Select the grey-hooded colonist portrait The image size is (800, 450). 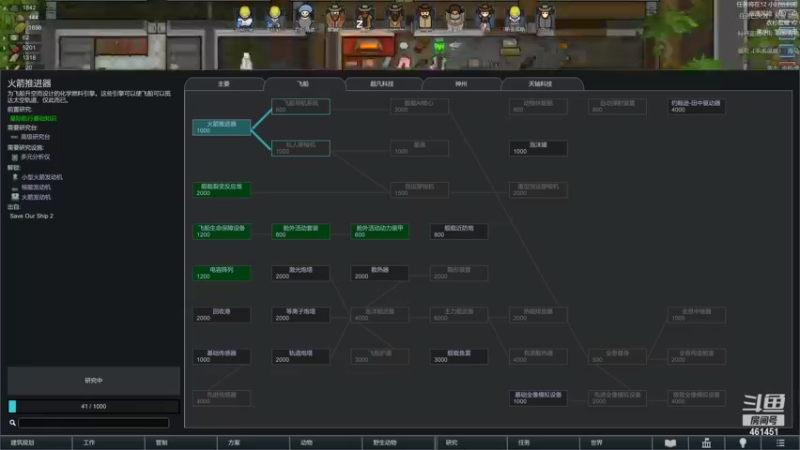click(305, 17)
